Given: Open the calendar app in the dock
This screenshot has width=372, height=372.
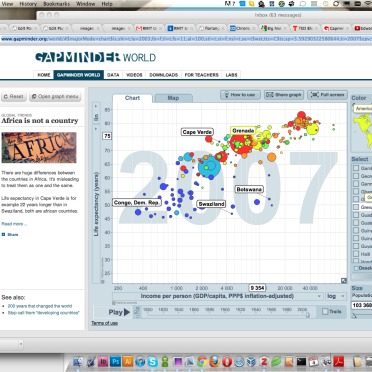Looking at the screenshot, I should click(x=313, y=362).
